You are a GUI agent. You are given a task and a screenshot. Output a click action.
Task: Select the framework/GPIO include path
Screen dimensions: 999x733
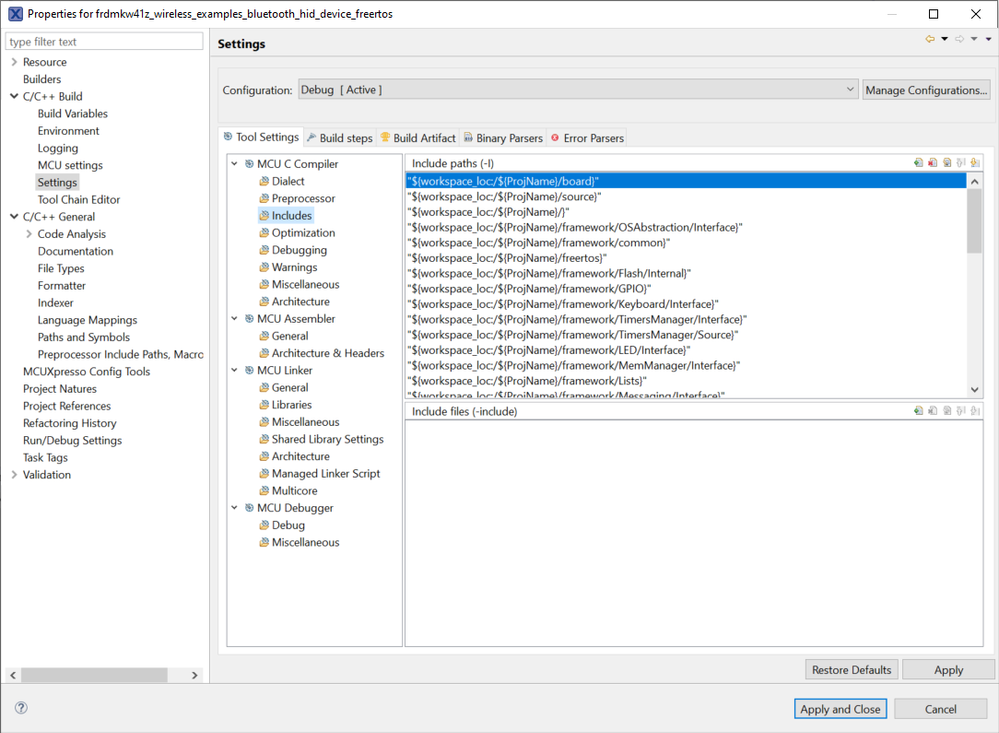pos(686,289)
